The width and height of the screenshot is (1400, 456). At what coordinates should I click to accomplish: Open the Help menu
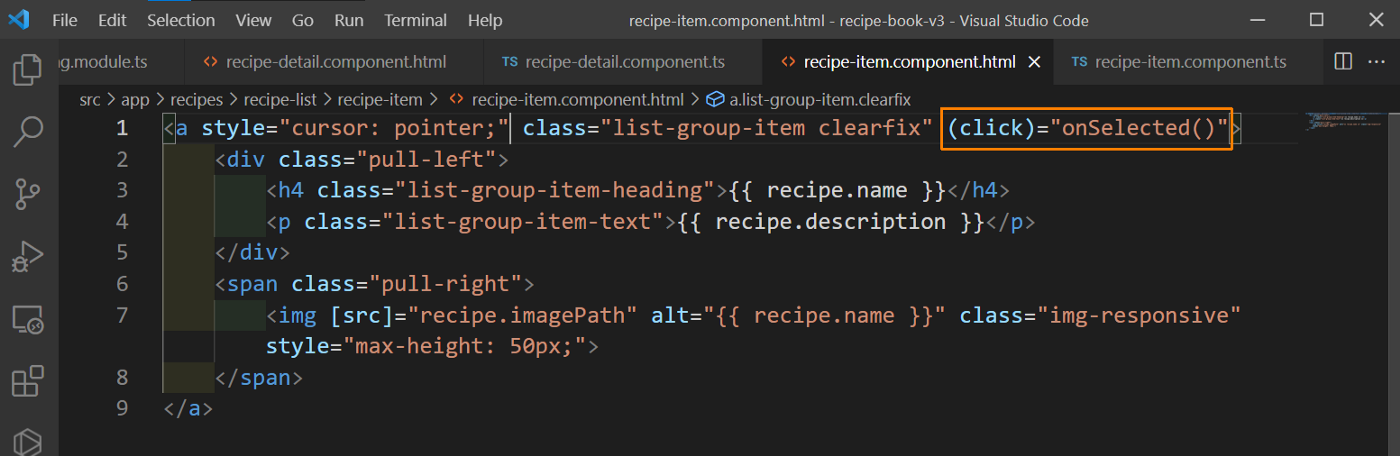[485, 20]
